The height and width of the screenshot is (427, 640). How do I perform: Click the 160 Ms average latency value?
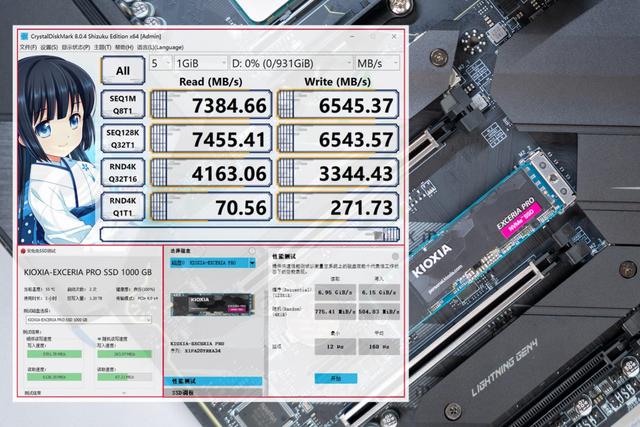click(379, 347)
